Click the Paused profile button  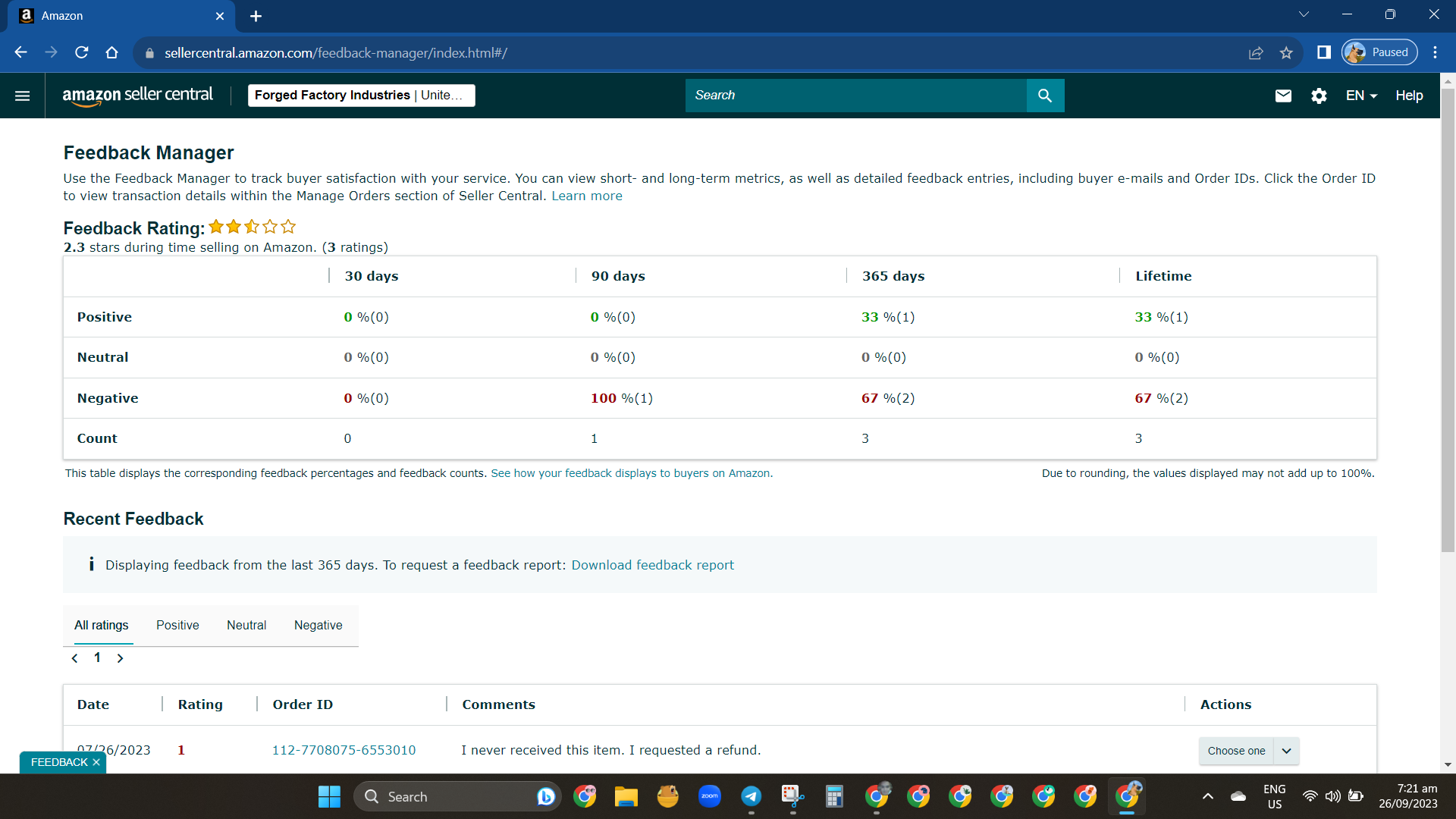tap(1379, 52)
